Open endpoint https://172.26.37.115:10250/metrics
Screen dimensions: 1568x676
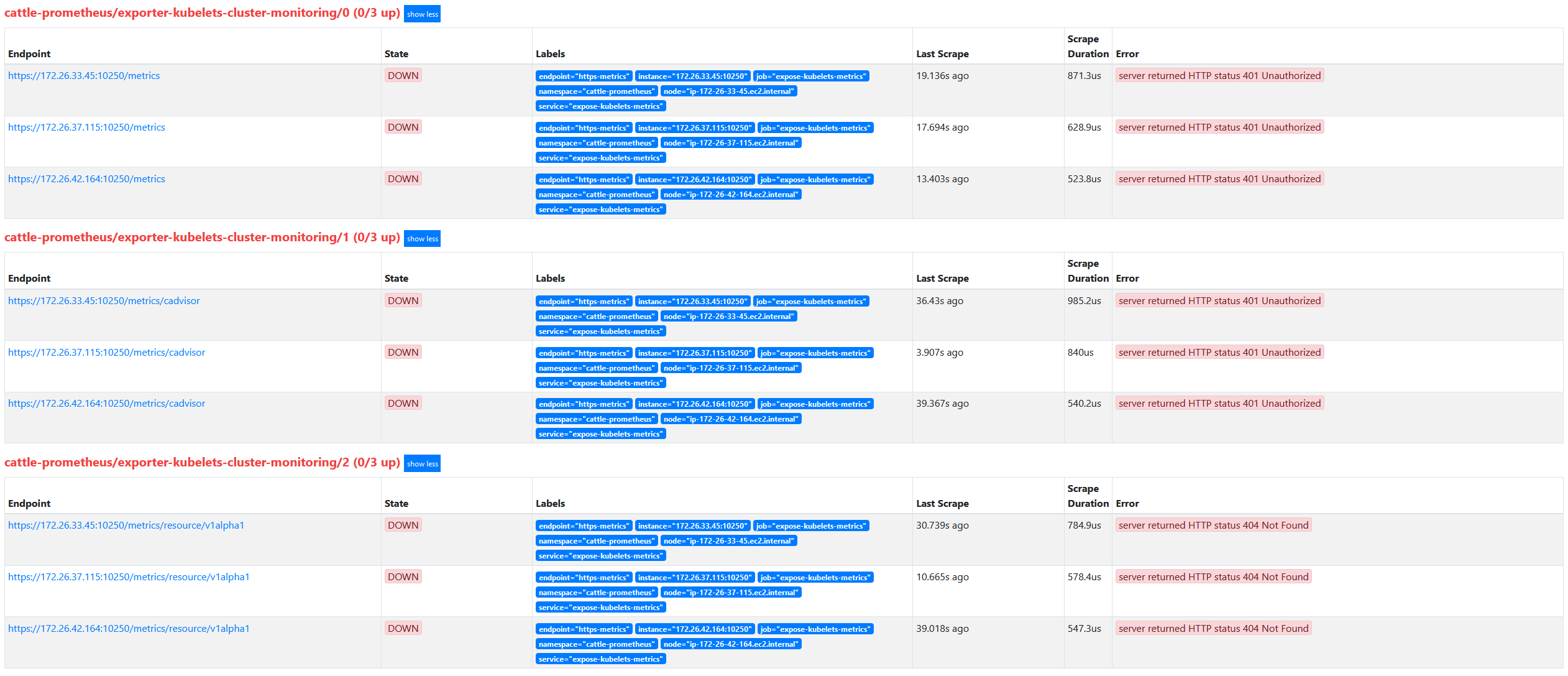tap(87, 127)
